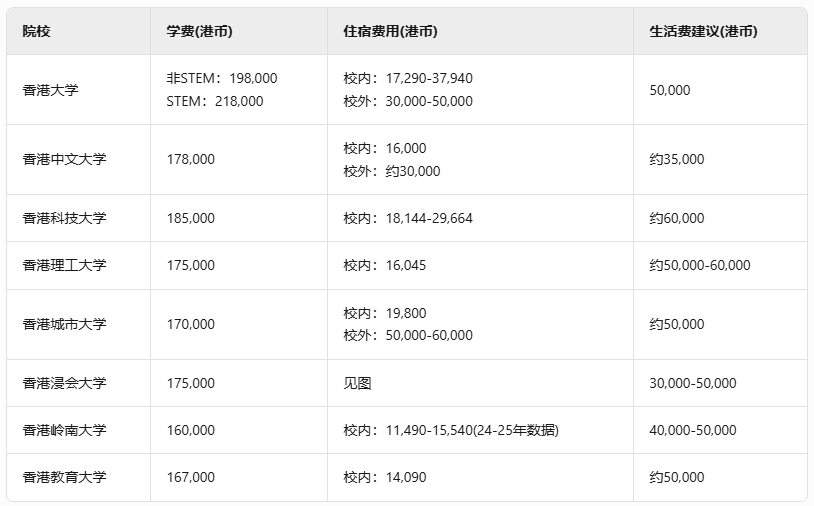Click 校内:16,000 housing text
This screenshot has width=814, height=506.
coord(385,148)
